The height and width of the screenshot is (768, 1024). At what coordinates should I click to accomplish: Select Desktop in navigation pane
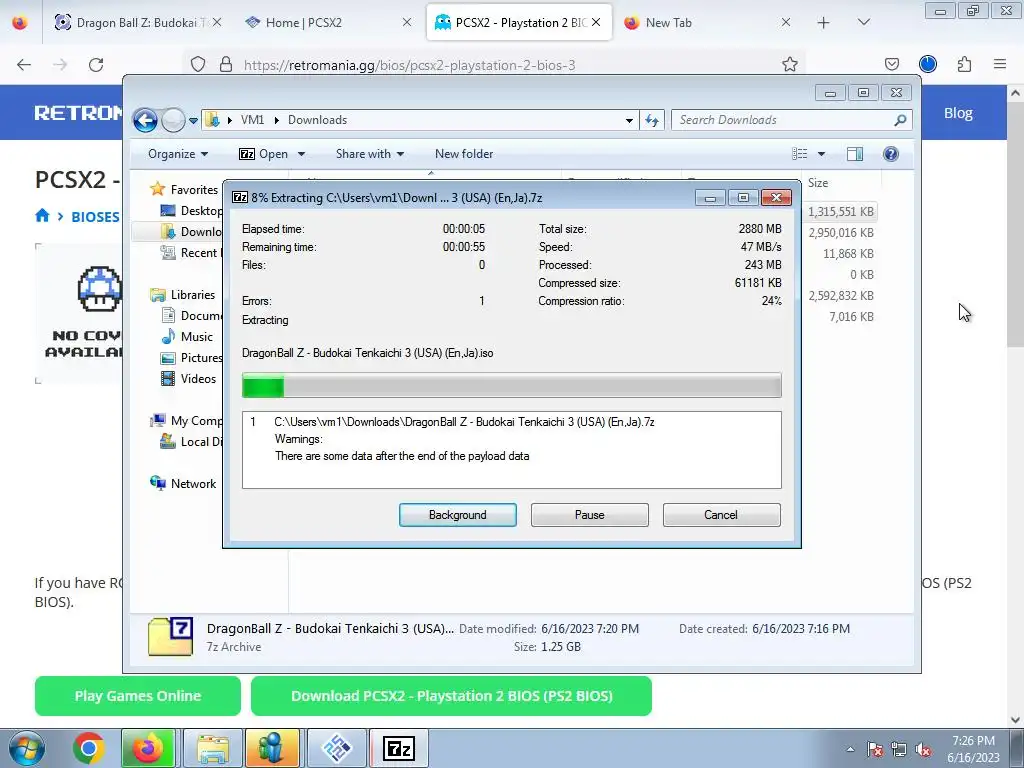[x=191, y=210]
